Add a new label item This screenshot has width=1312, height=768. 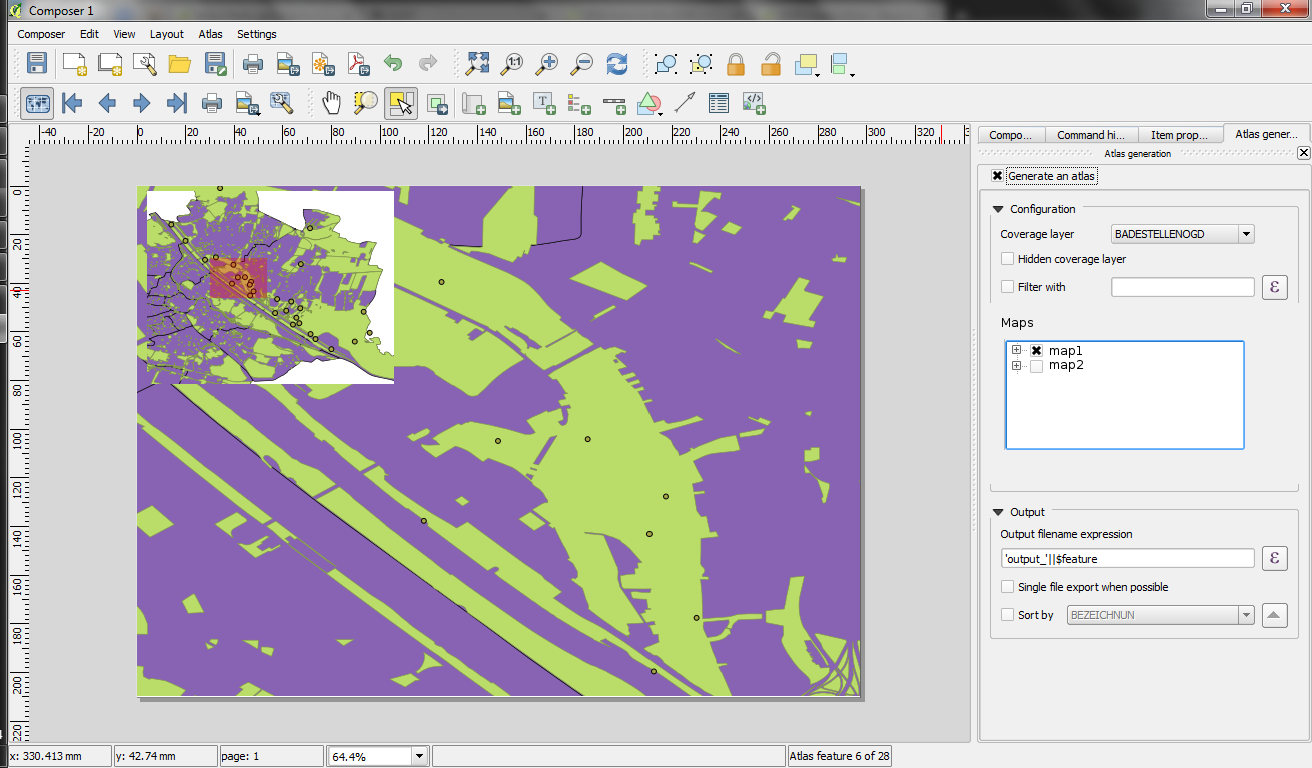(x=544, y=102)
